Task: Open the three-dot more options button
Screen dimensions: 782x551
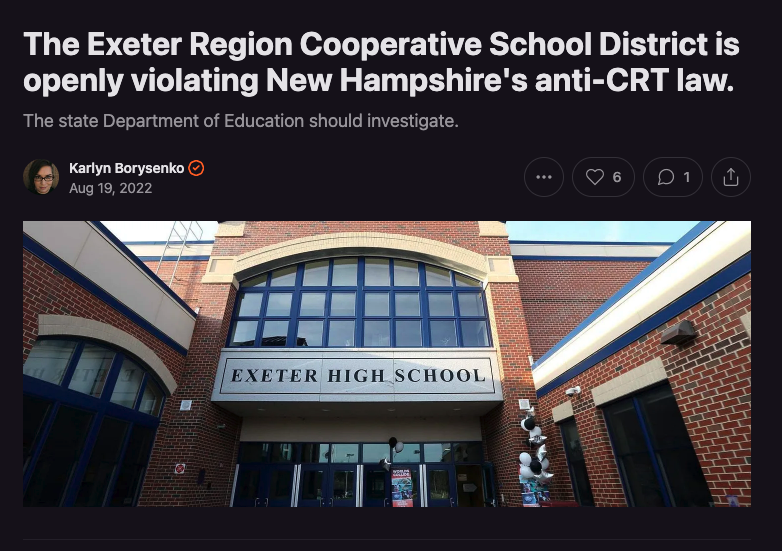Action: click(544, 177)
